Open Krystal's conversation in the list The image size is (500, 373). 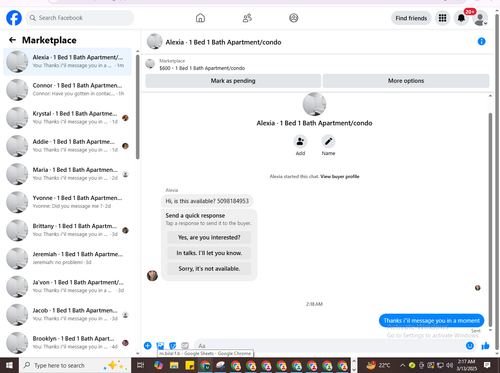pyautogui.click(x=68, y=118)
